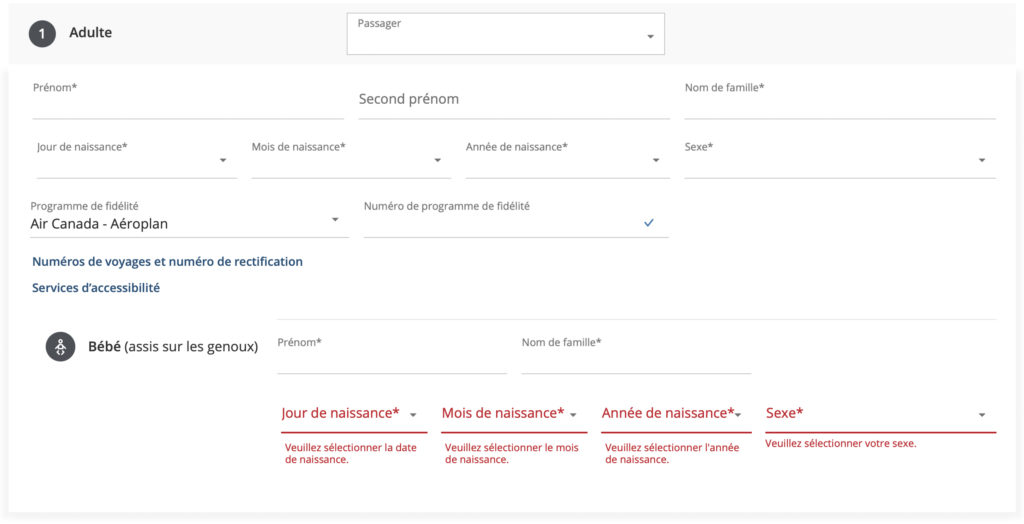Open baby Mois de naissance dropdown

[x=513, y=414]
